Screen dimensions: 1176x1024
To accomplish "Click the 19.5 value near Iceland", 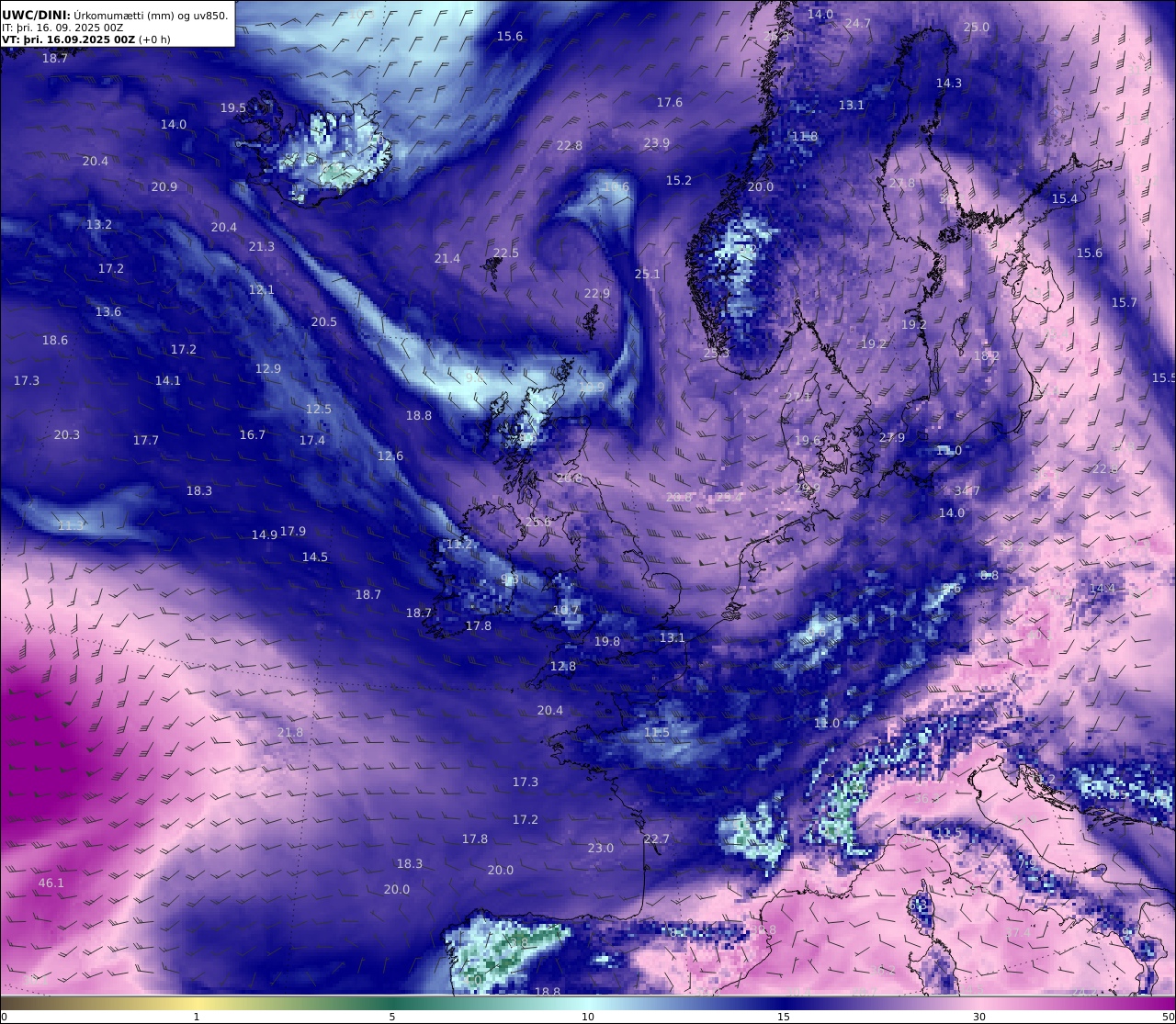I will (x=233, y=108).
